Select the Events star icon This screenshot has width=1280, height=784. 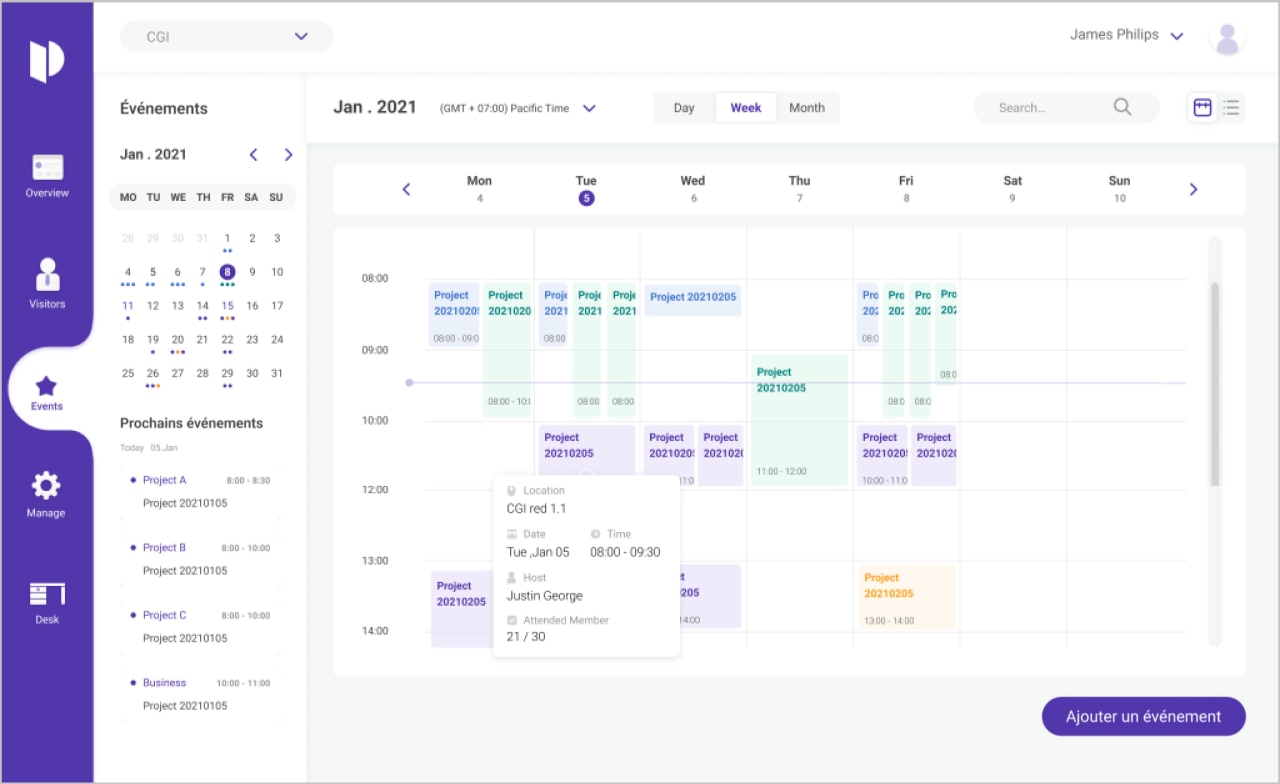(x=46, y=386)
